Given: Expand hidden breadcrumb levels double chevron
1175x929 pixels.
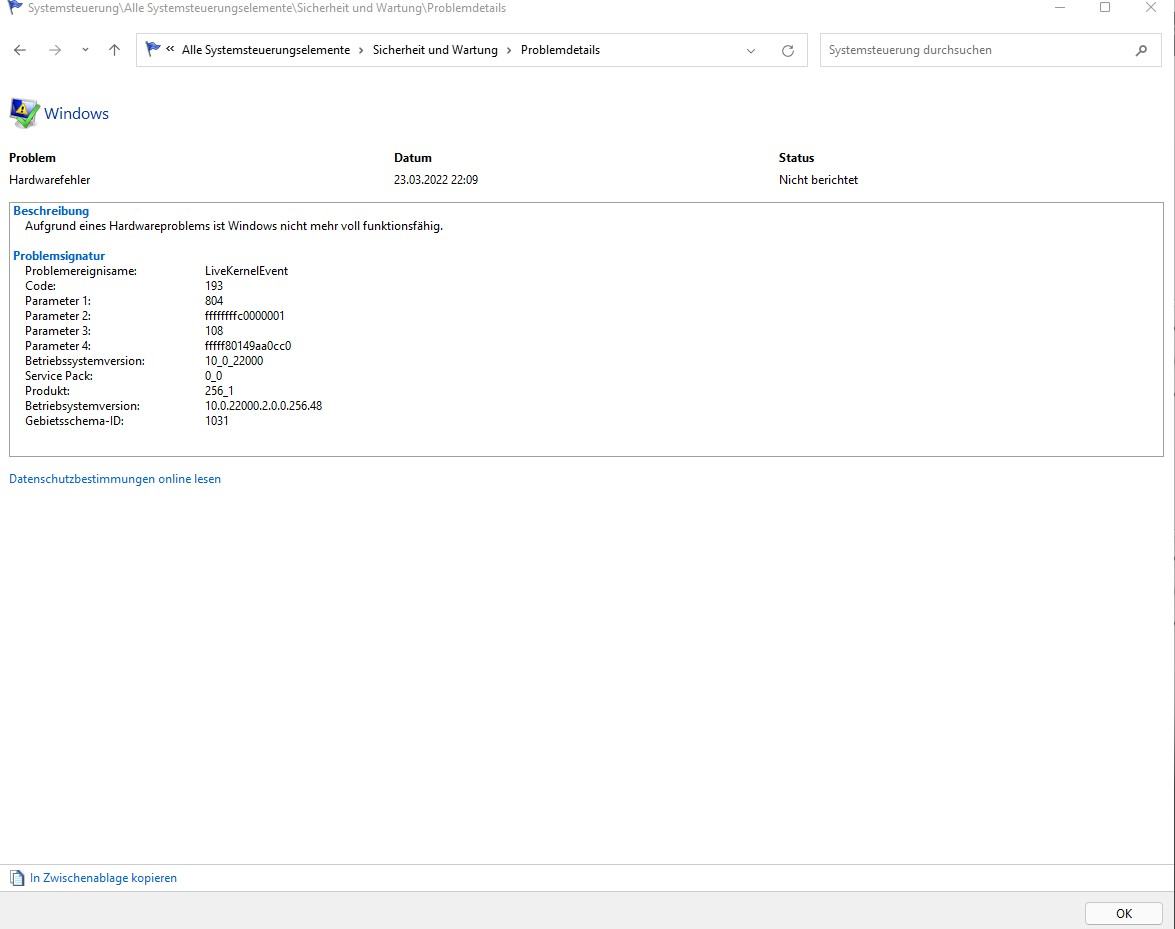Looking at the screenshot, I should pyautogui.click(x=170, y=49).
